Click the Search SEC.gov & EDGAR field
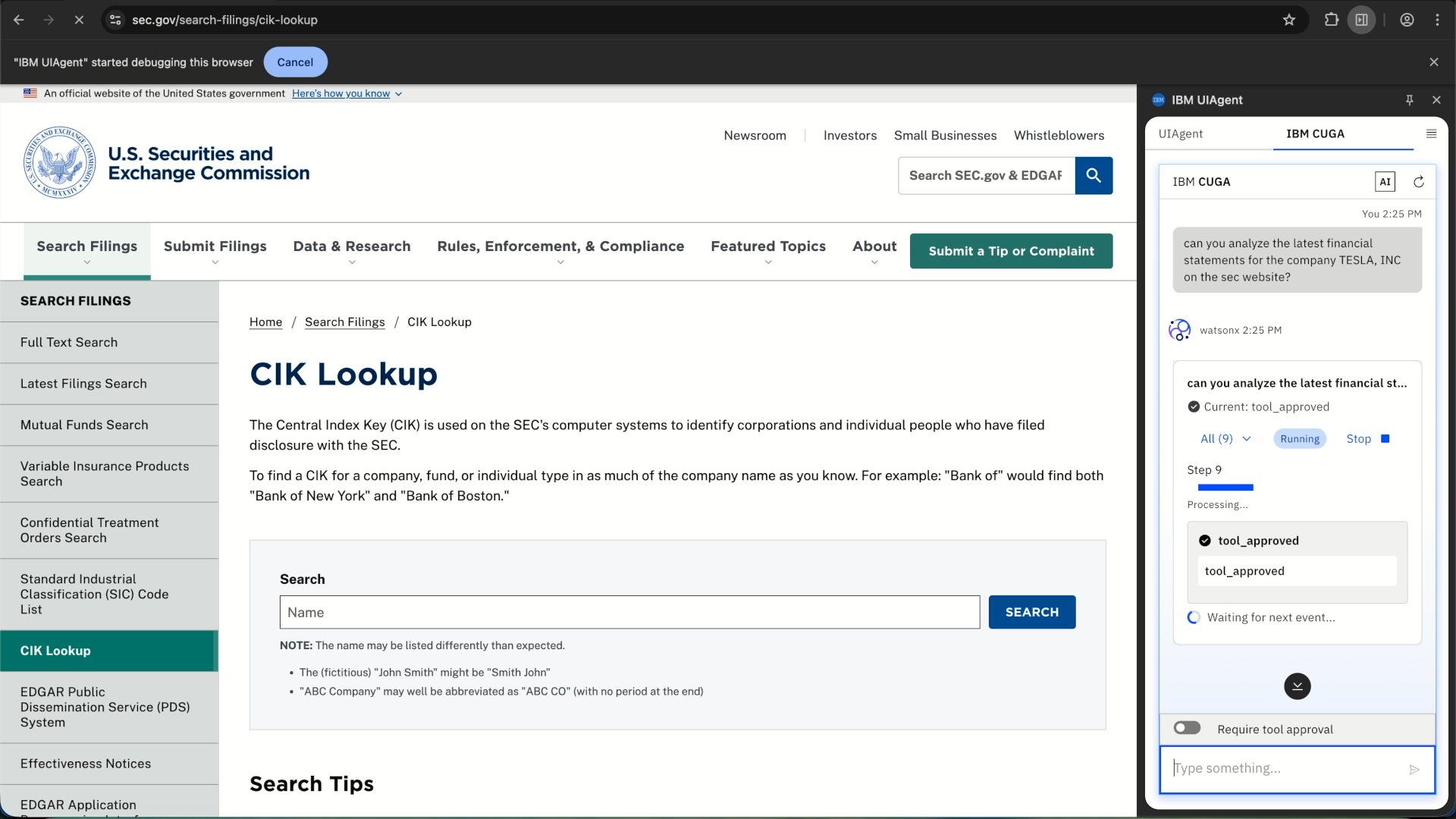1456x819 pixels. 987,175
